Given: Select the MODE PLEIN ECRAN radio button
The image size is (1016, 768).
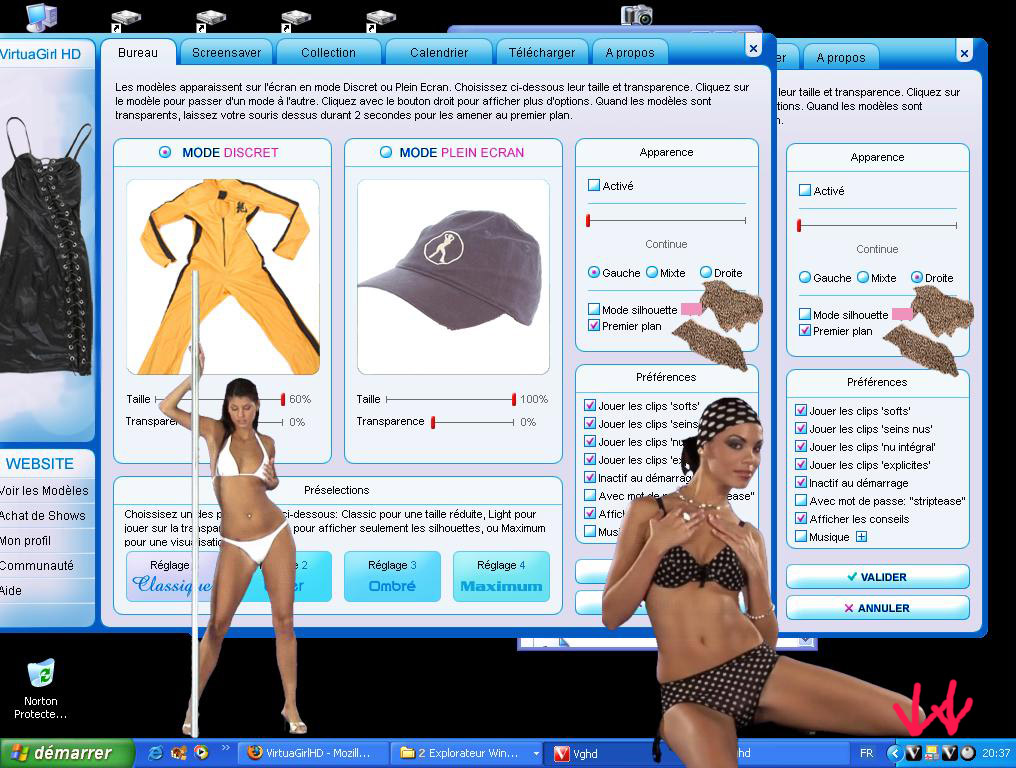Looking at the screenshot, I should pyautogui.click(x=386, y=152).
